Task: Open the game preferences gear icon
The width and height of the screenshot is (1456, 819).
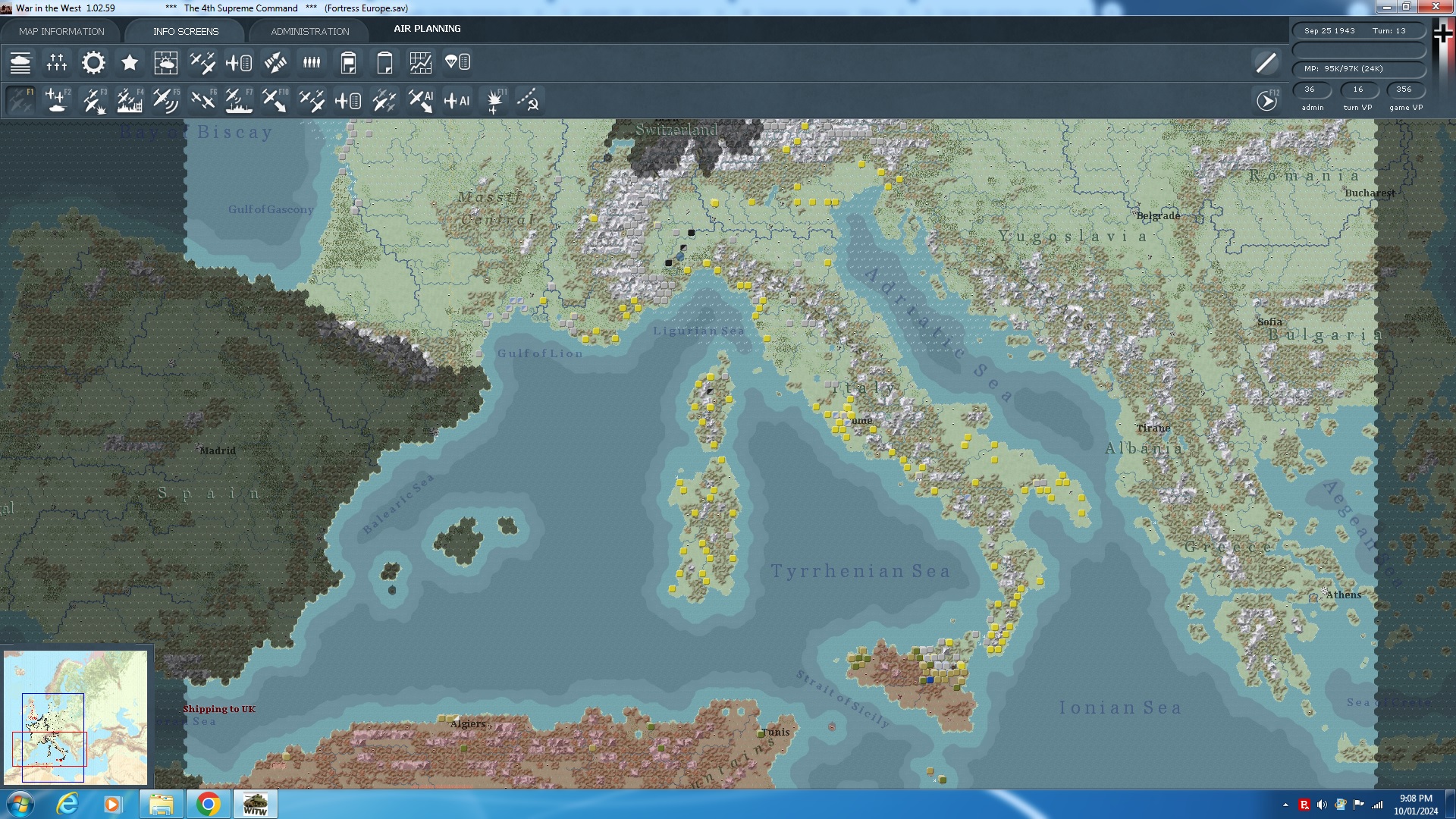Action: point(93,63)
